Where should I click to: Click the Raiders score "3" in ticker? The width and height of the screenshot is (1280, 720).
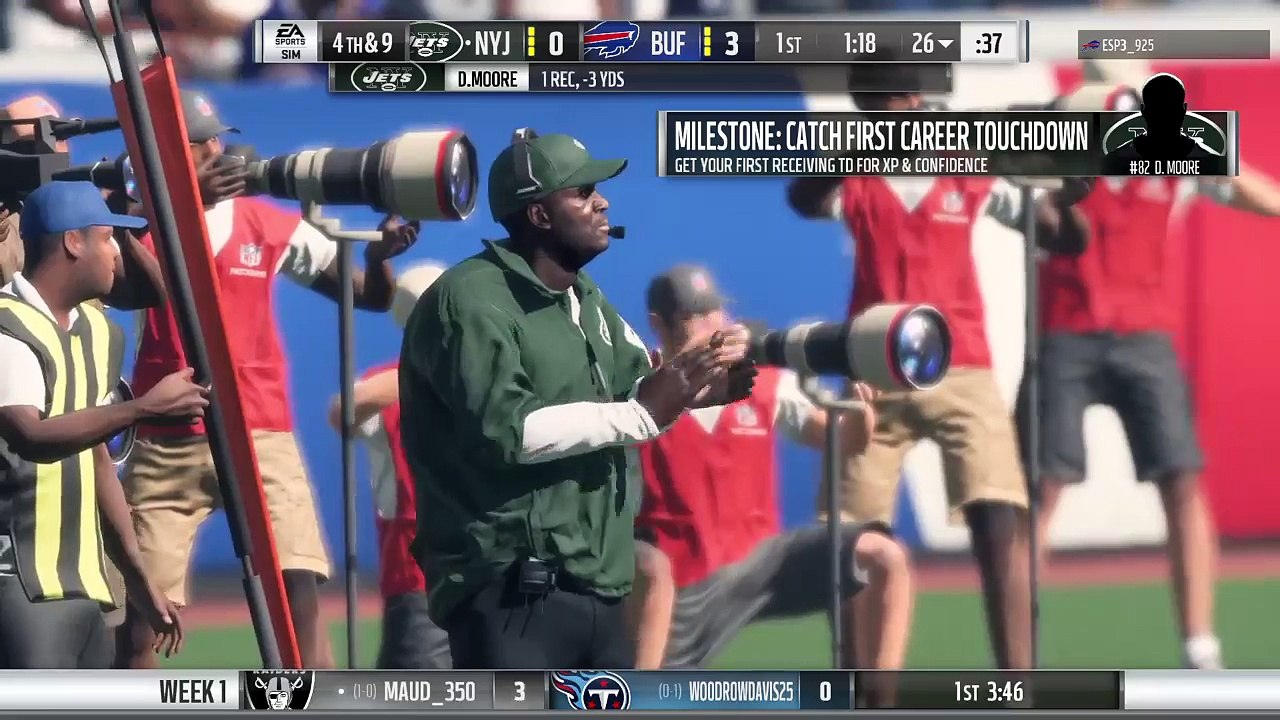tap(519, 692)
